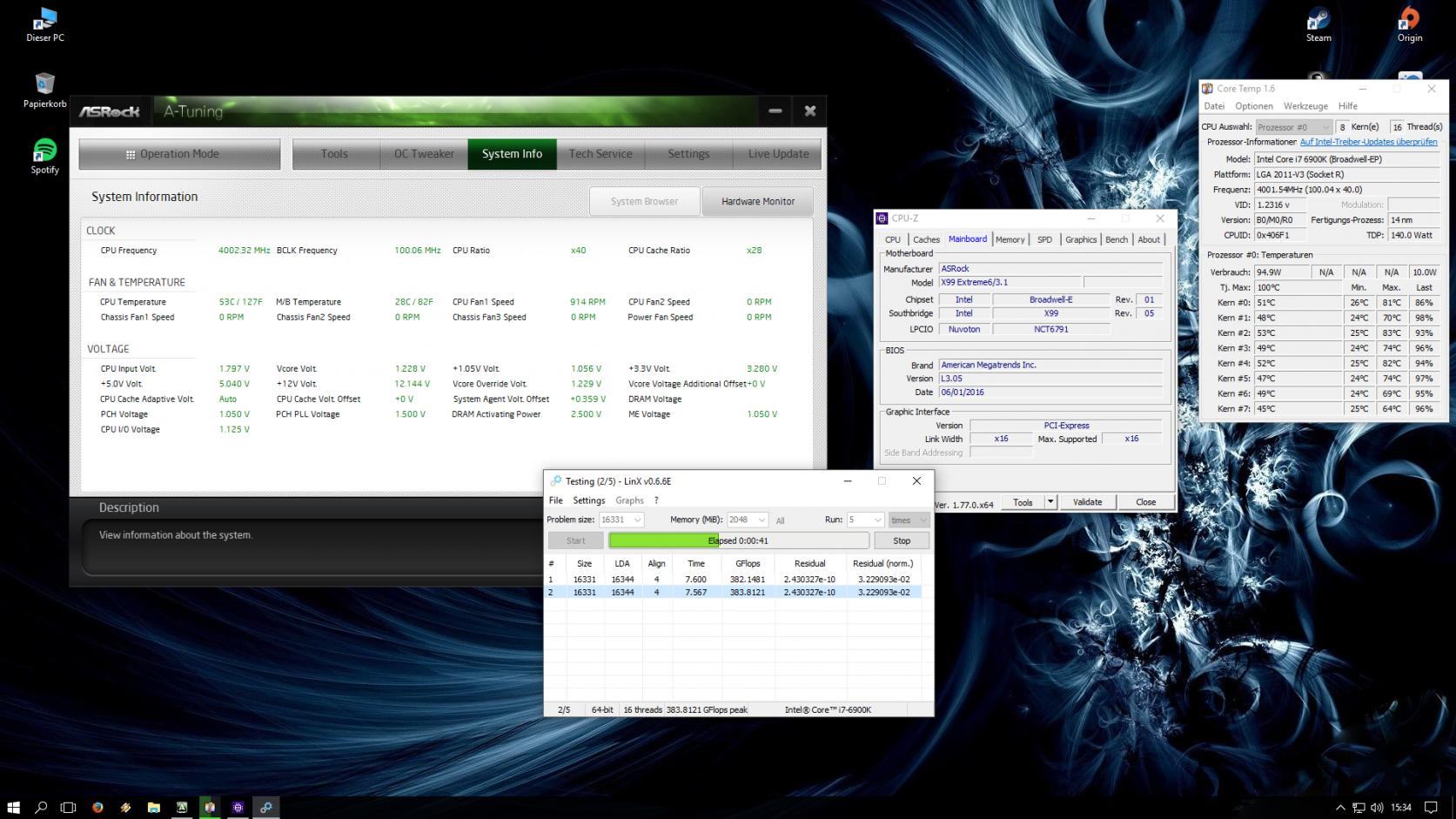1456x819 pixels.
Task: Open the Settings menu in LinX
Action: [588, 500]
